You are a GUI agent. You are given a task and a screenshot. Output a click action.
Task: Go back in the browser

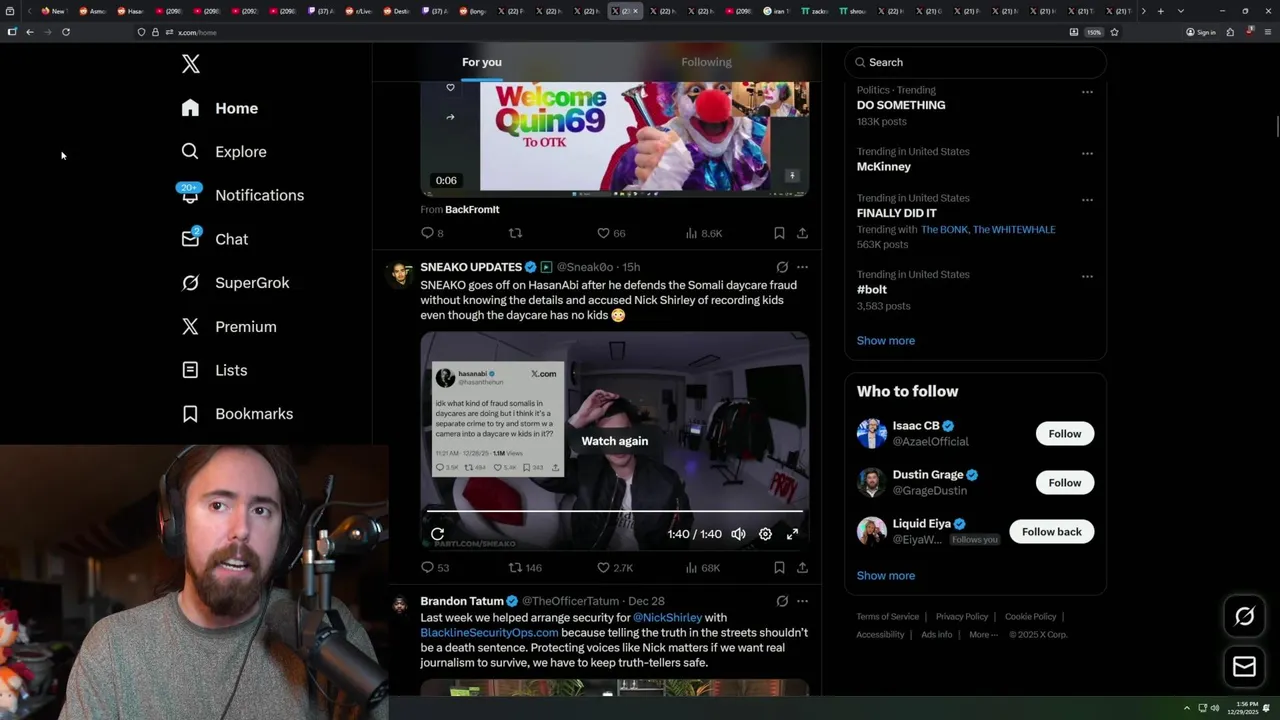point(30,32)
